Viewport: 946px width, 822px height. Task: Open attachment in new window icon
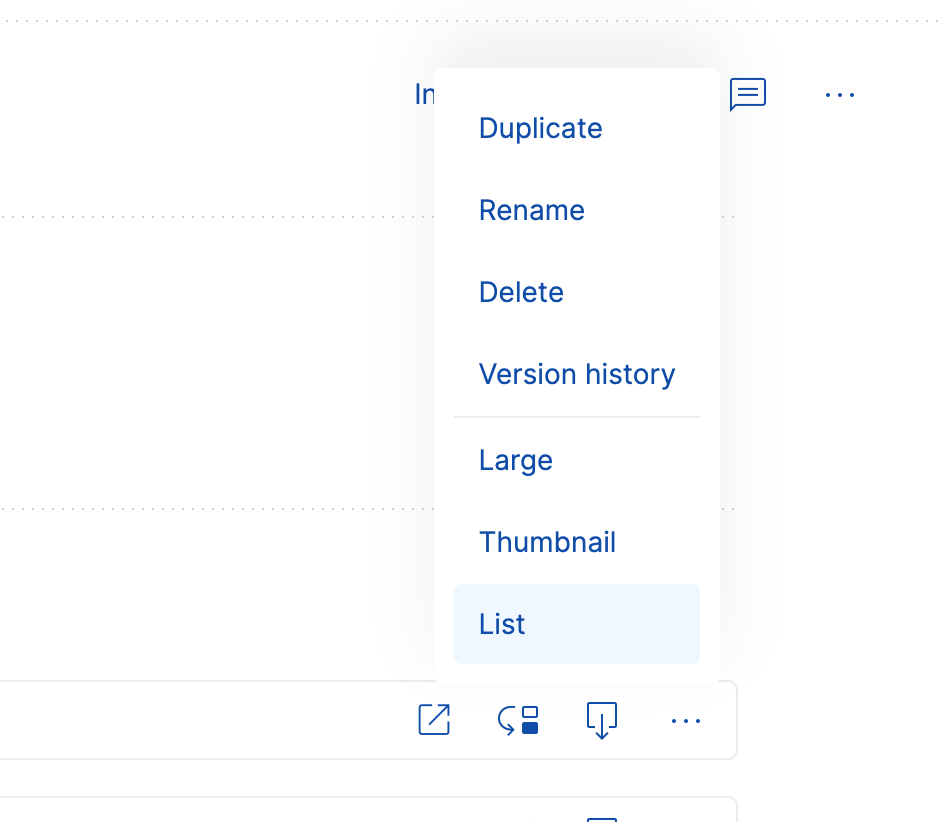(434, 720)
